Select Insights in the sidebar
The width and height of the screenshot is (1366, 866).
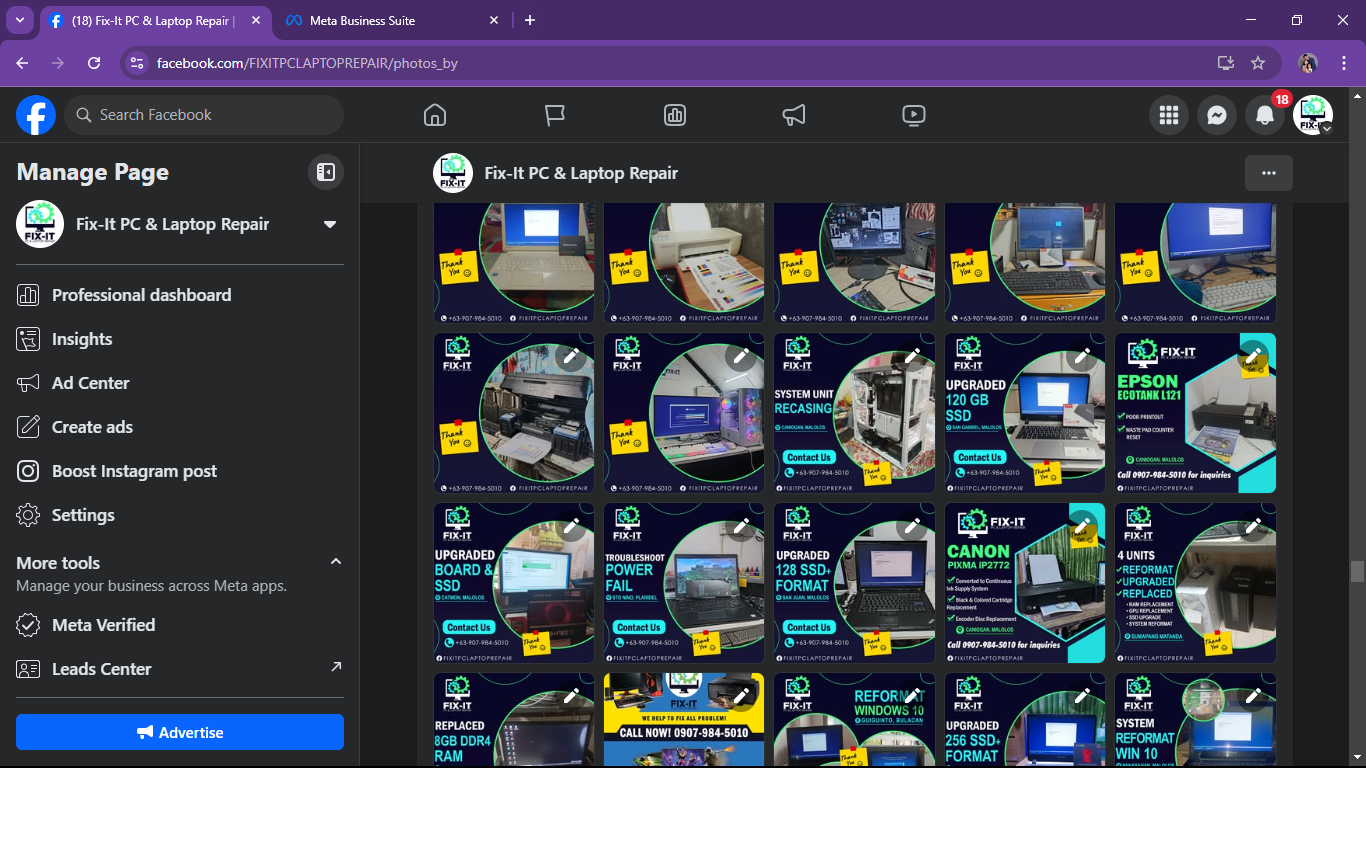(x=82, y=339)
